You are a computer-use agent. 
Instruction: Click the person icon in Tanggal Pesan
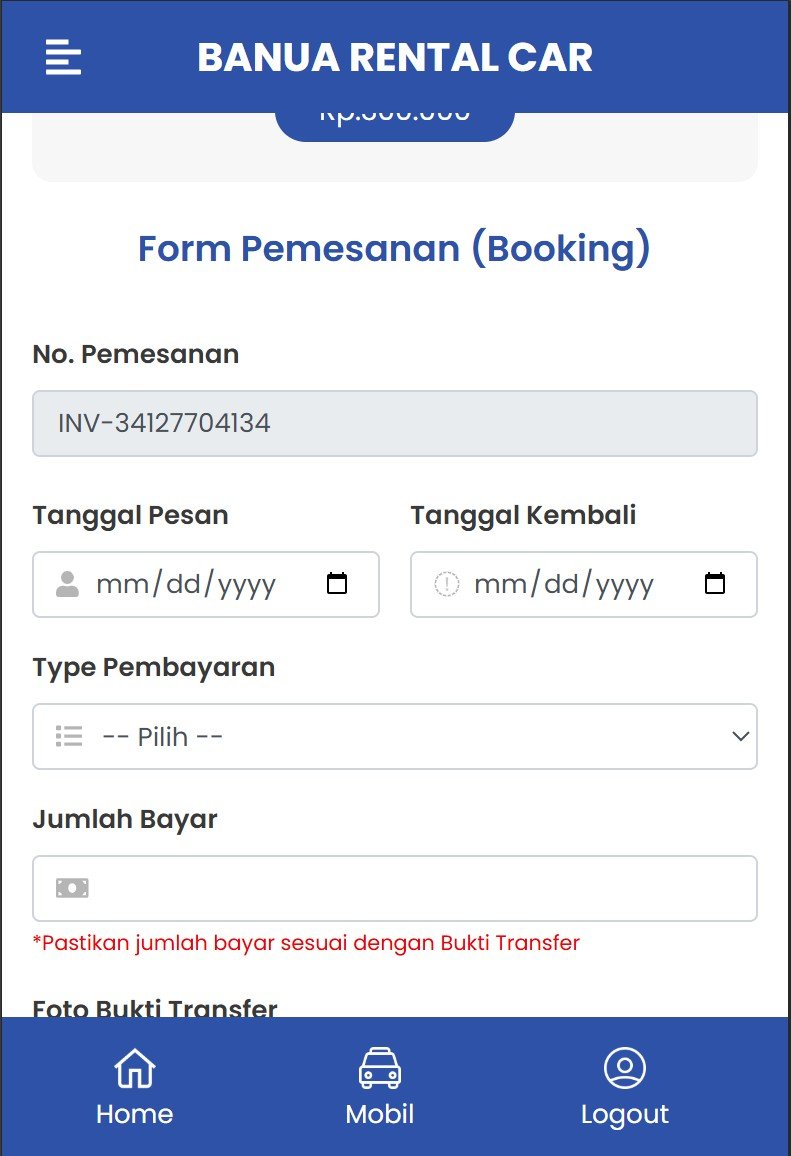[67, 584]
